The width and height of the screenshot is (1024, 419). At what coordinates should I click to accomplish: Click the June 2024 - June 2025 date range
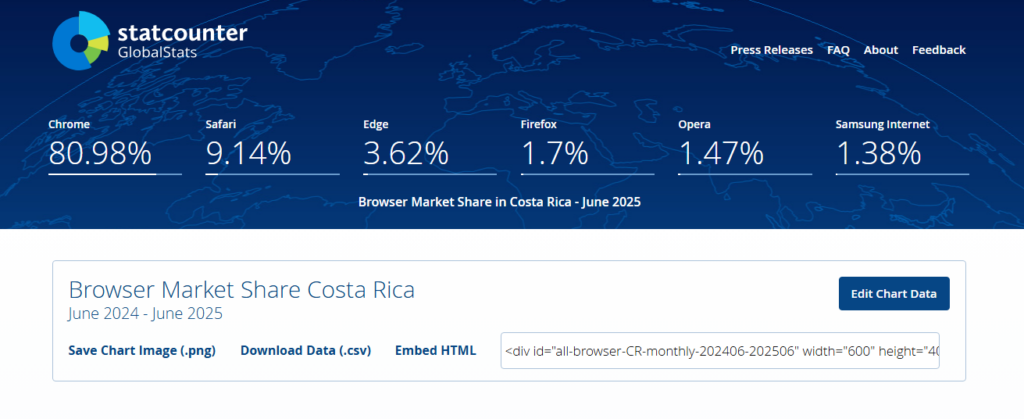[x=145, y=314]
